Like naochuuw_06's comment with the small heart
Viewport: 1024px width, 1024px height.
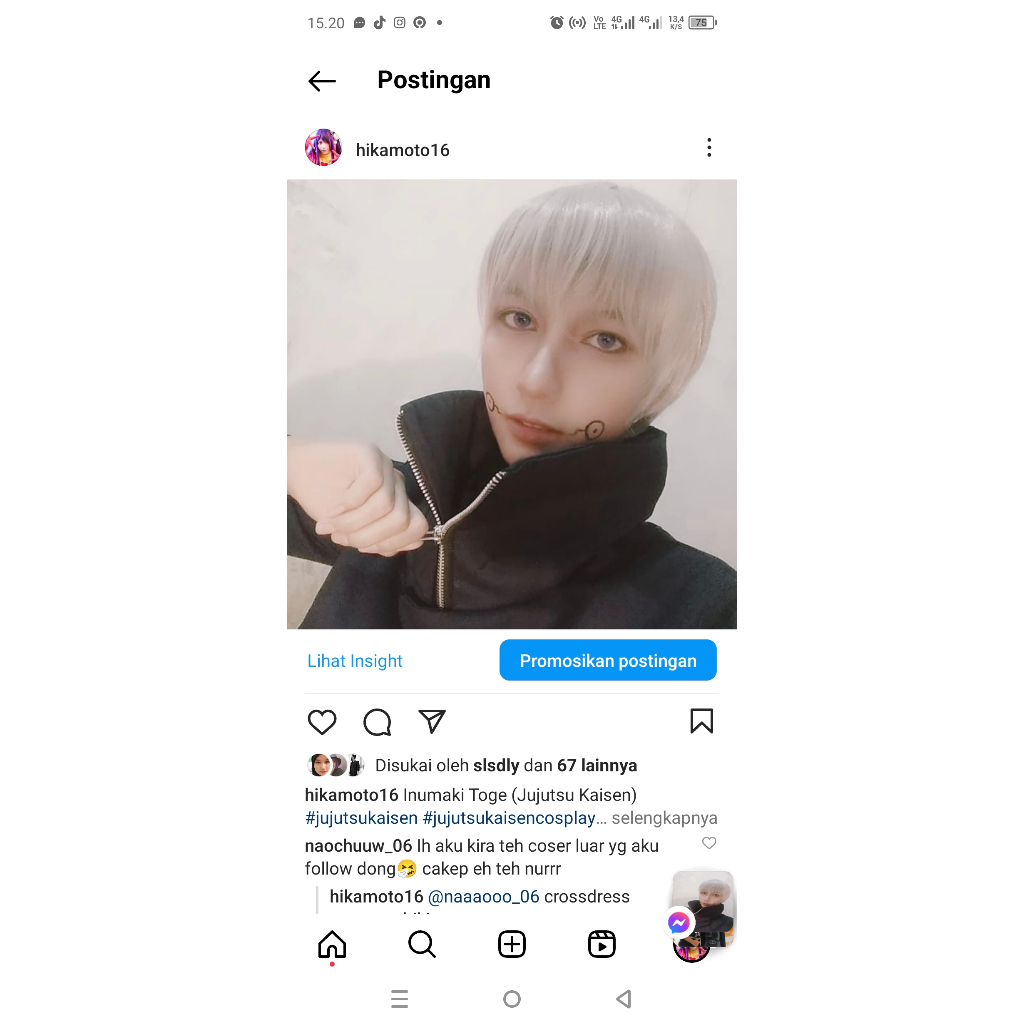click(709, 843)
